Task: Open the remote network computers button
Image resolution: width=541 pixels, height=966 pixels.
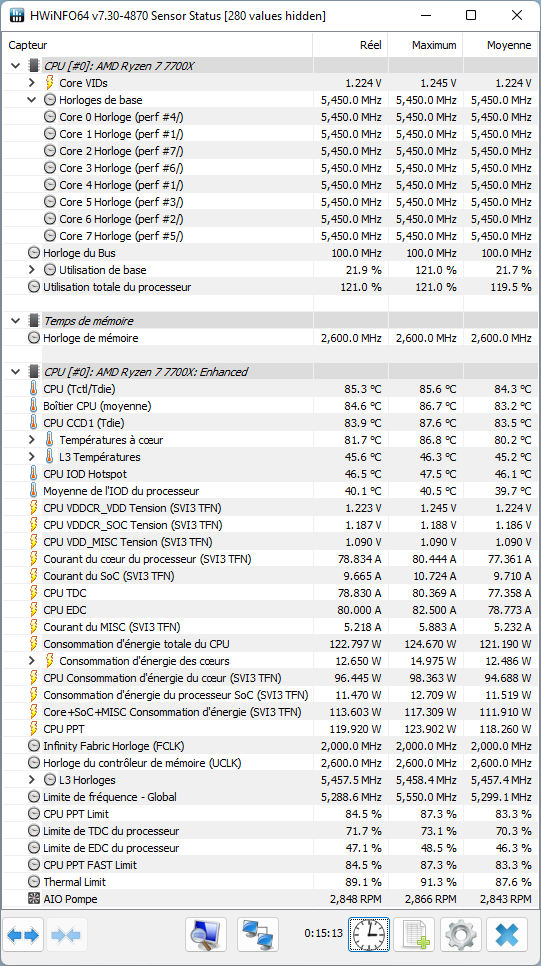Action: (258, 935)
